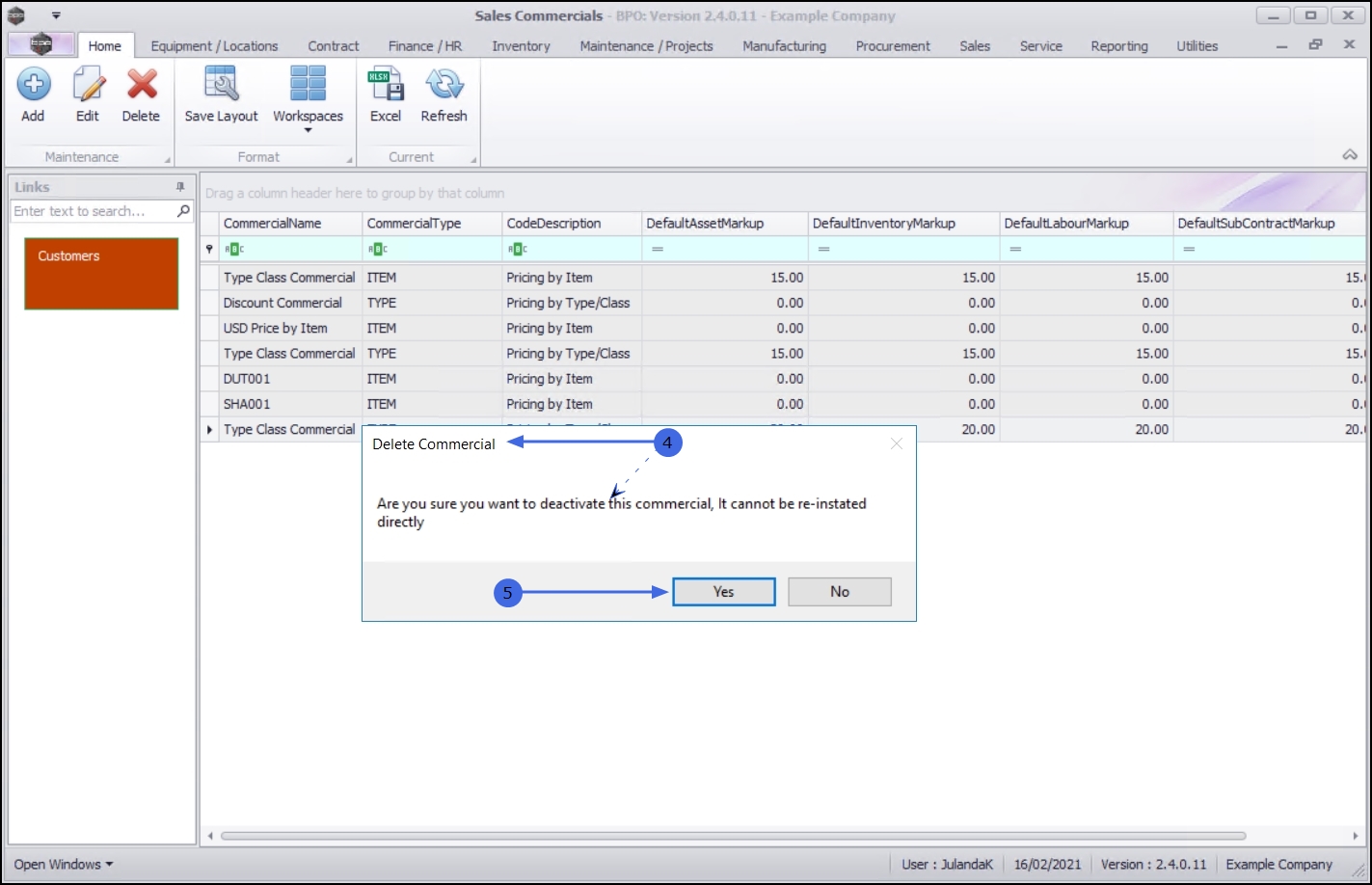Open the Finance / HR tab
This screenshot has height=885, width=1372.
425,45
